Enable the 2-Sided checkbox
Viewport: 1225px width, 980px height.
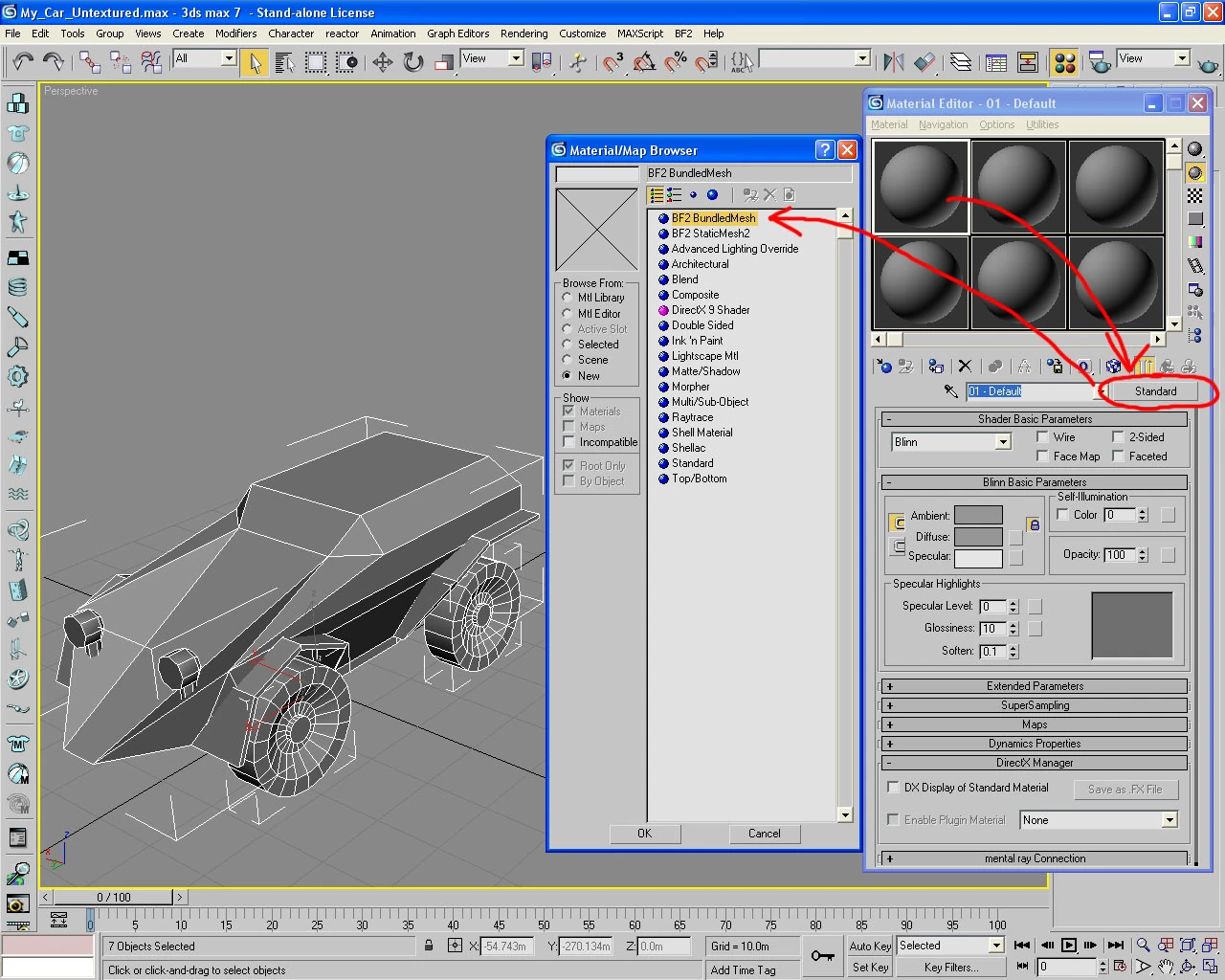click(x=1119, y=437)
